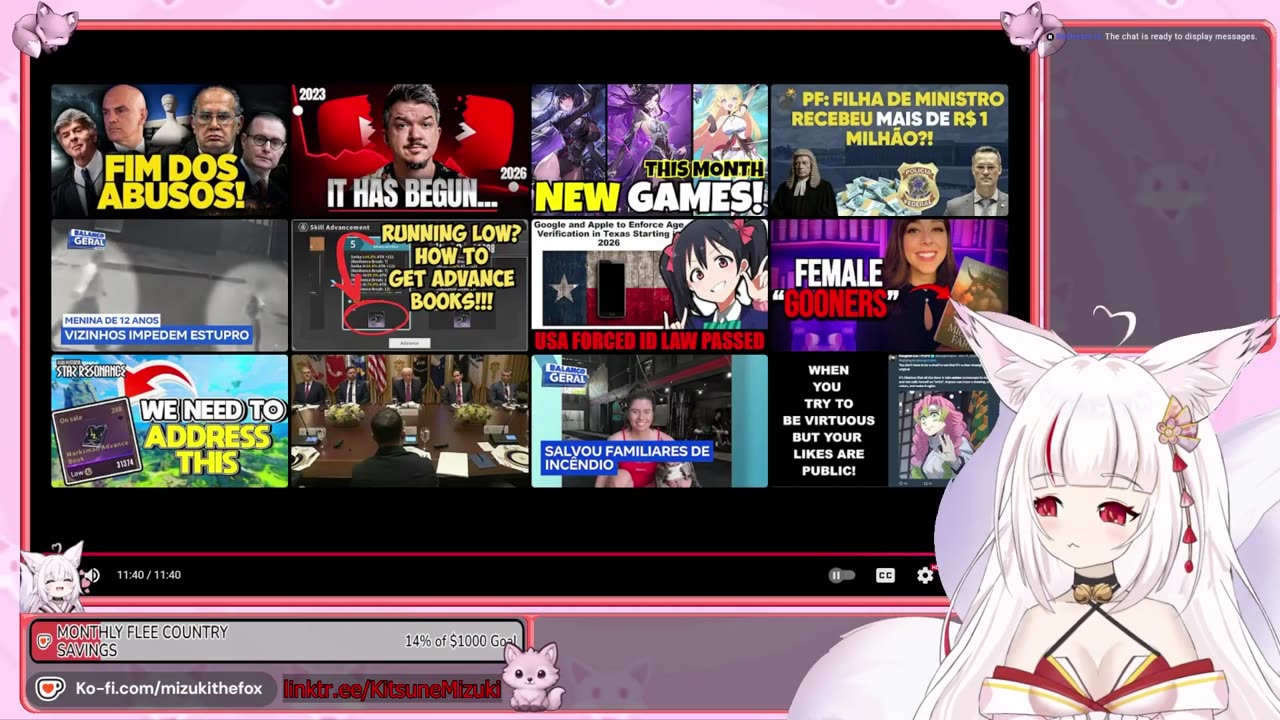This screenshot has height=720, width=1280.
Task: Mute the video using the volume icon
Action: pos(92,575)
